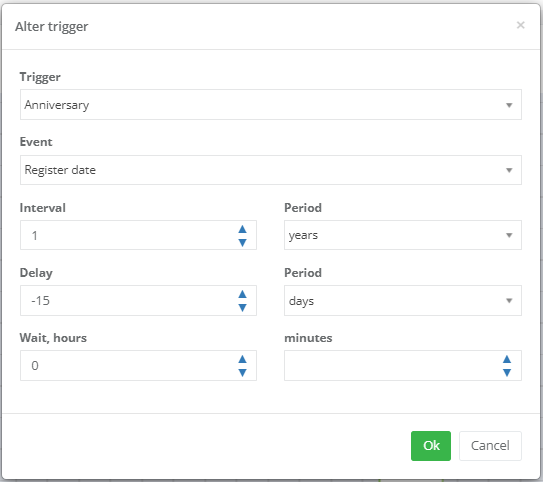
Task: Click into the empty minutes field
Action: point(391,365)
